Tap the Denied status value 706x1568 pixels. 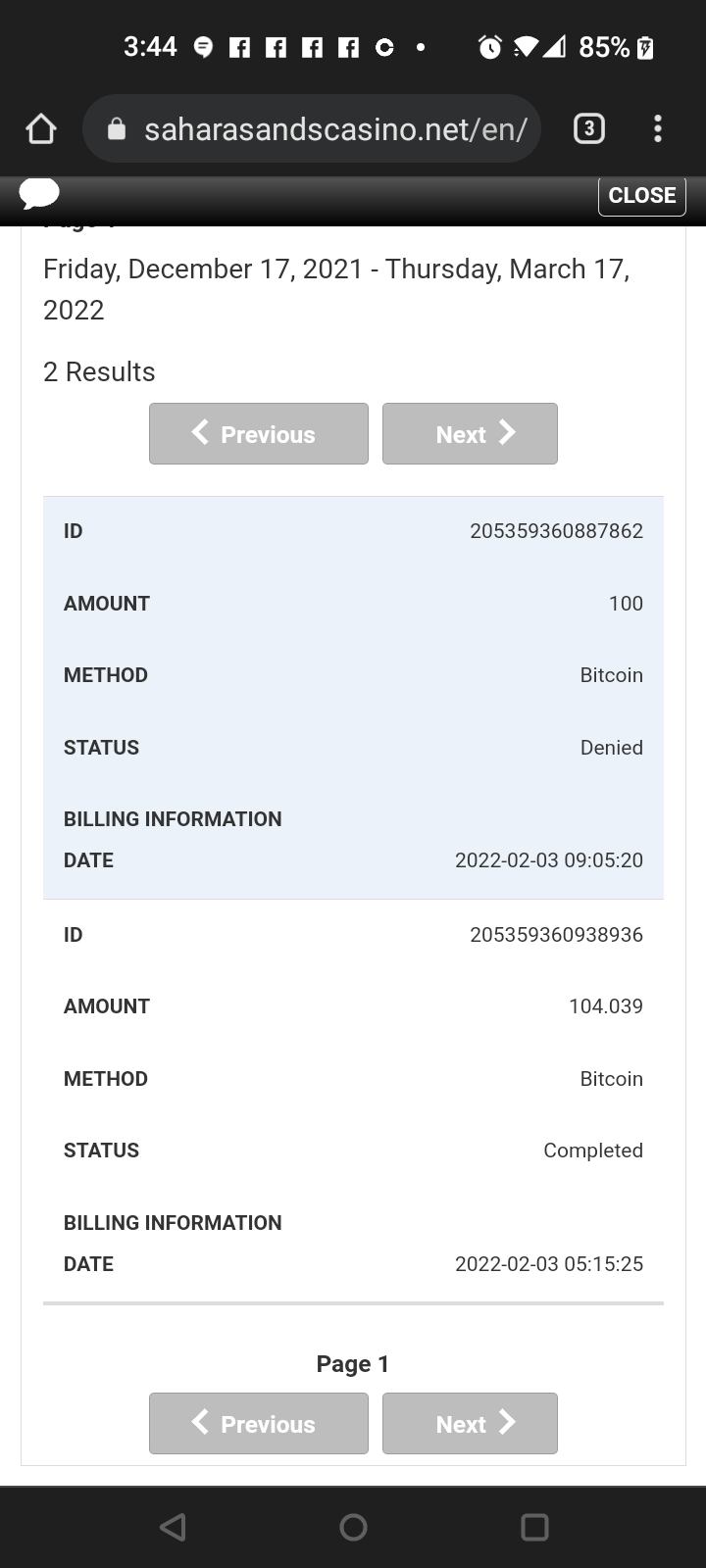(x=611, y=748)
